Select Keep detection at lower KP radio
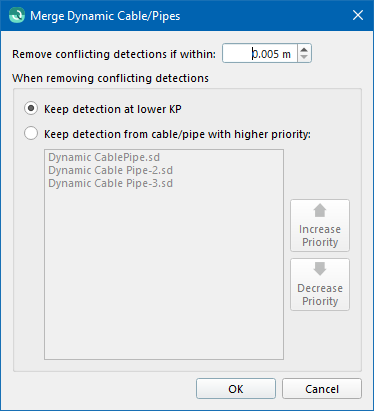 (x=31, y=109)
